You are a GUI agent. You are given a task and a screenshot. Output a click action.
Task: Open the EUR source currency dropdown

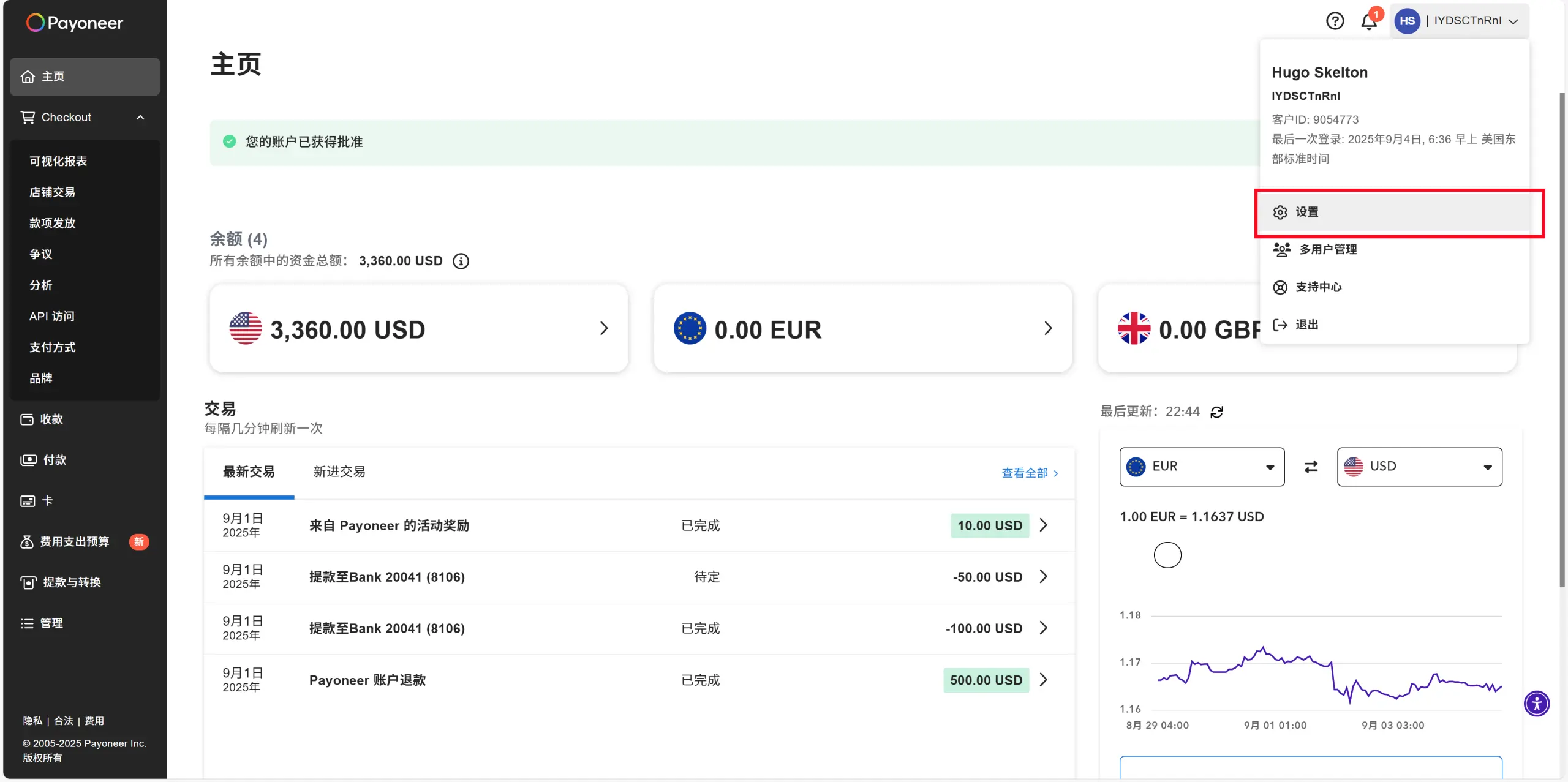1202,467
